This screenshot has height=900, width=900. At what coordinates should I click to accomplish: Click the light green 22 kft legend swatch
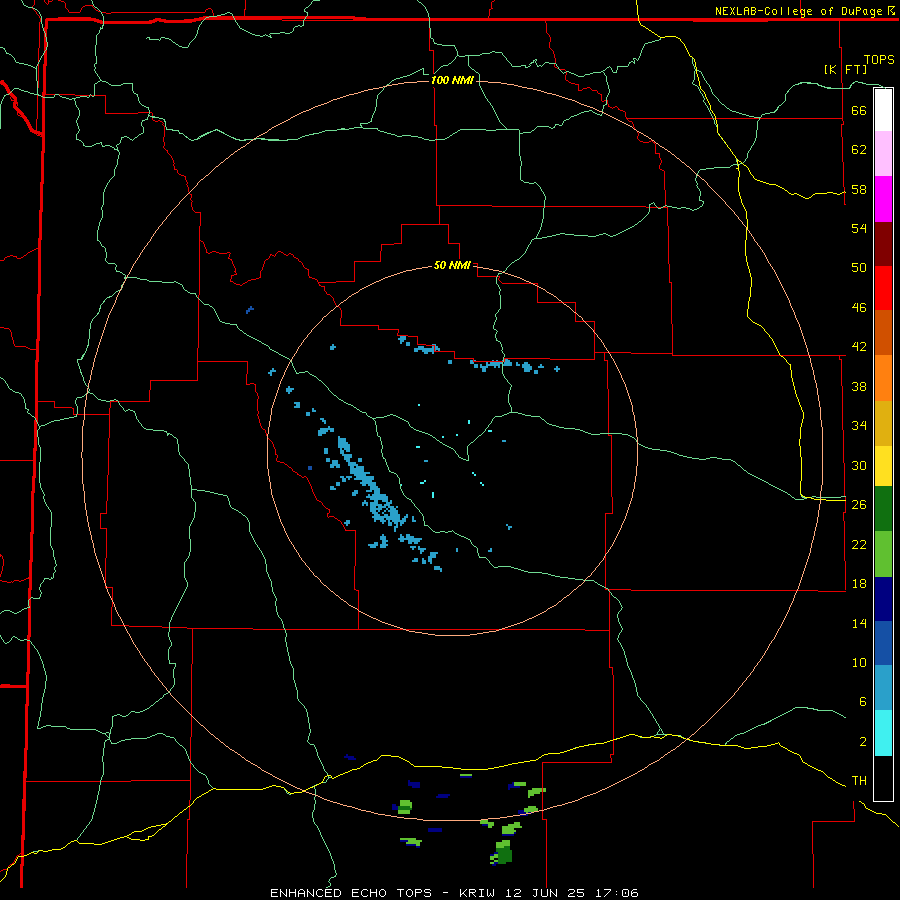pos(883,554)
